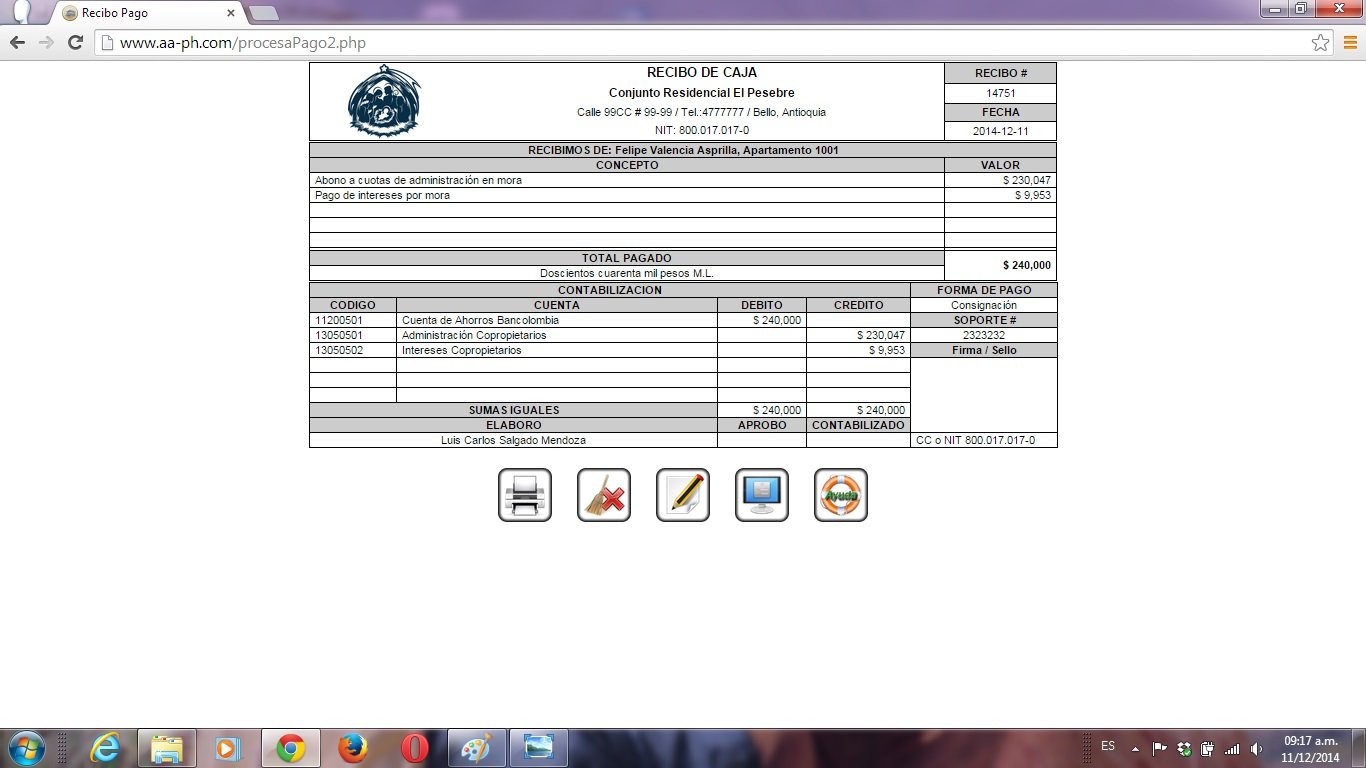Image resolution: width=1366 pixels, height=768 pixels.
Task: Click the volume speaker icon in tray
Action: tap(1253, 748)
